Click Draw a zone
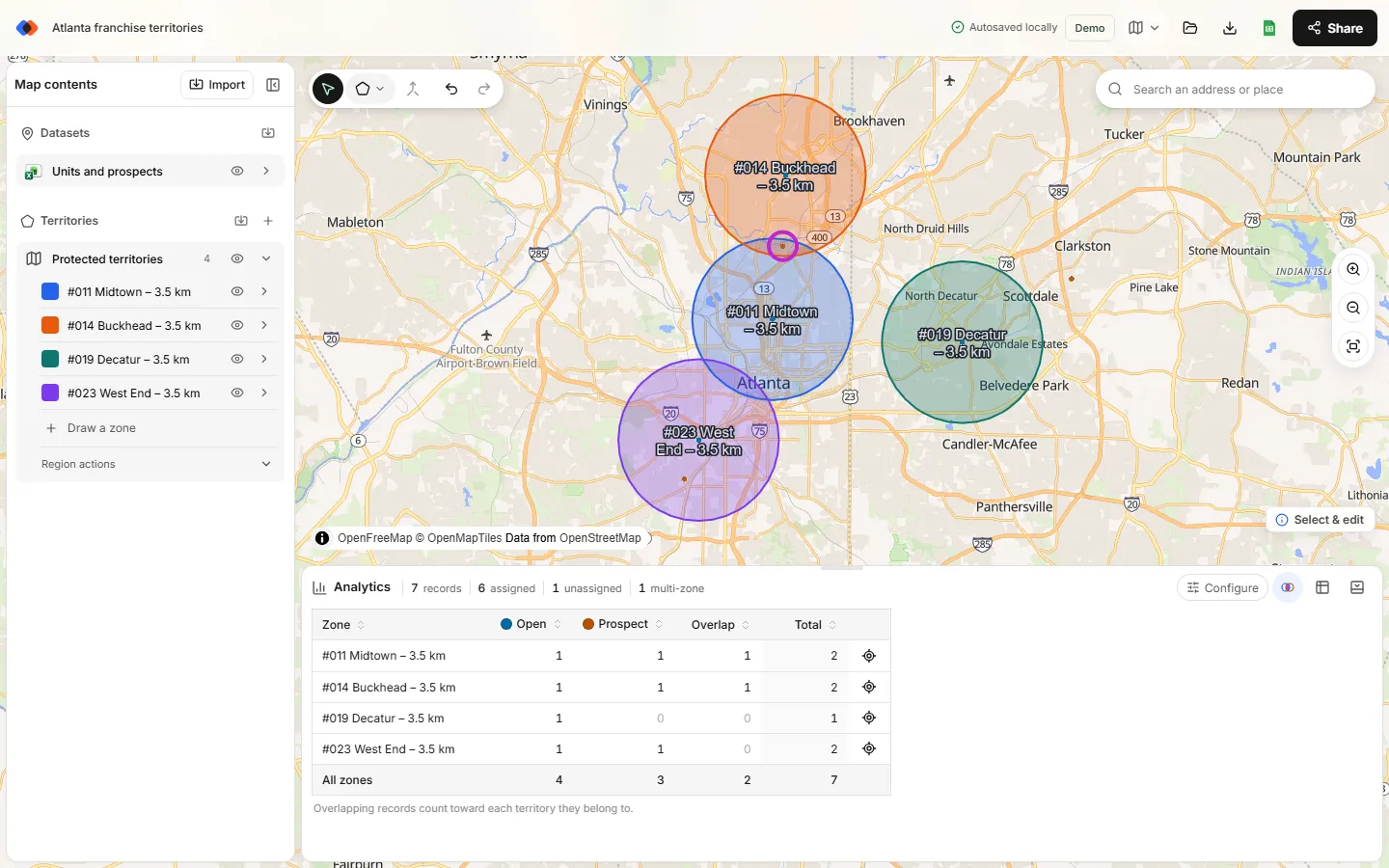This screenshot has width=1389, height=868. 101,428
